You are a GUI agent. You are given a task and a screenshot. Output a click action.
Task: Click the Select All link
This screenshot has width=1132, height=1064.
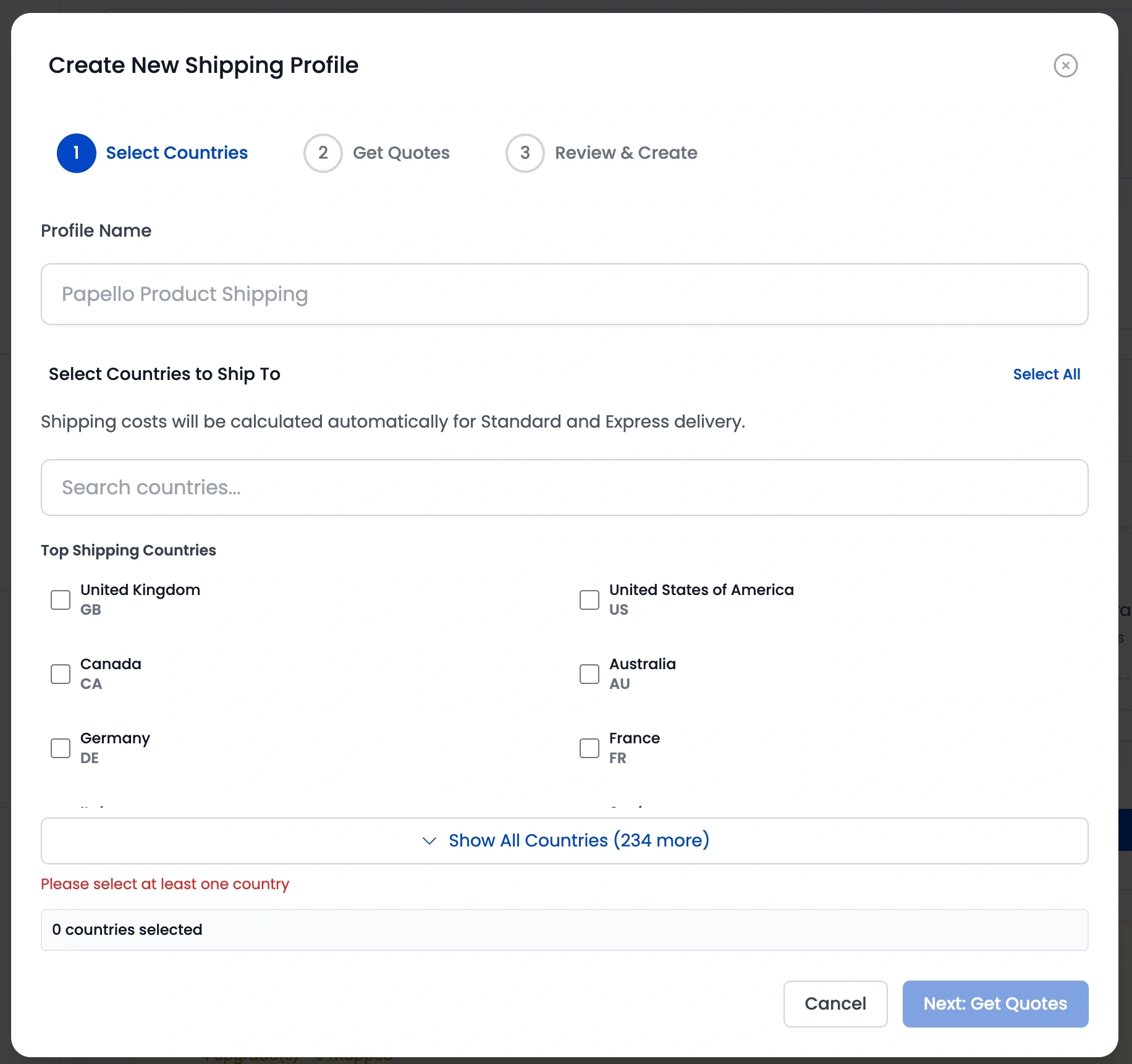pyautogui.click(x=1046, y=374)
